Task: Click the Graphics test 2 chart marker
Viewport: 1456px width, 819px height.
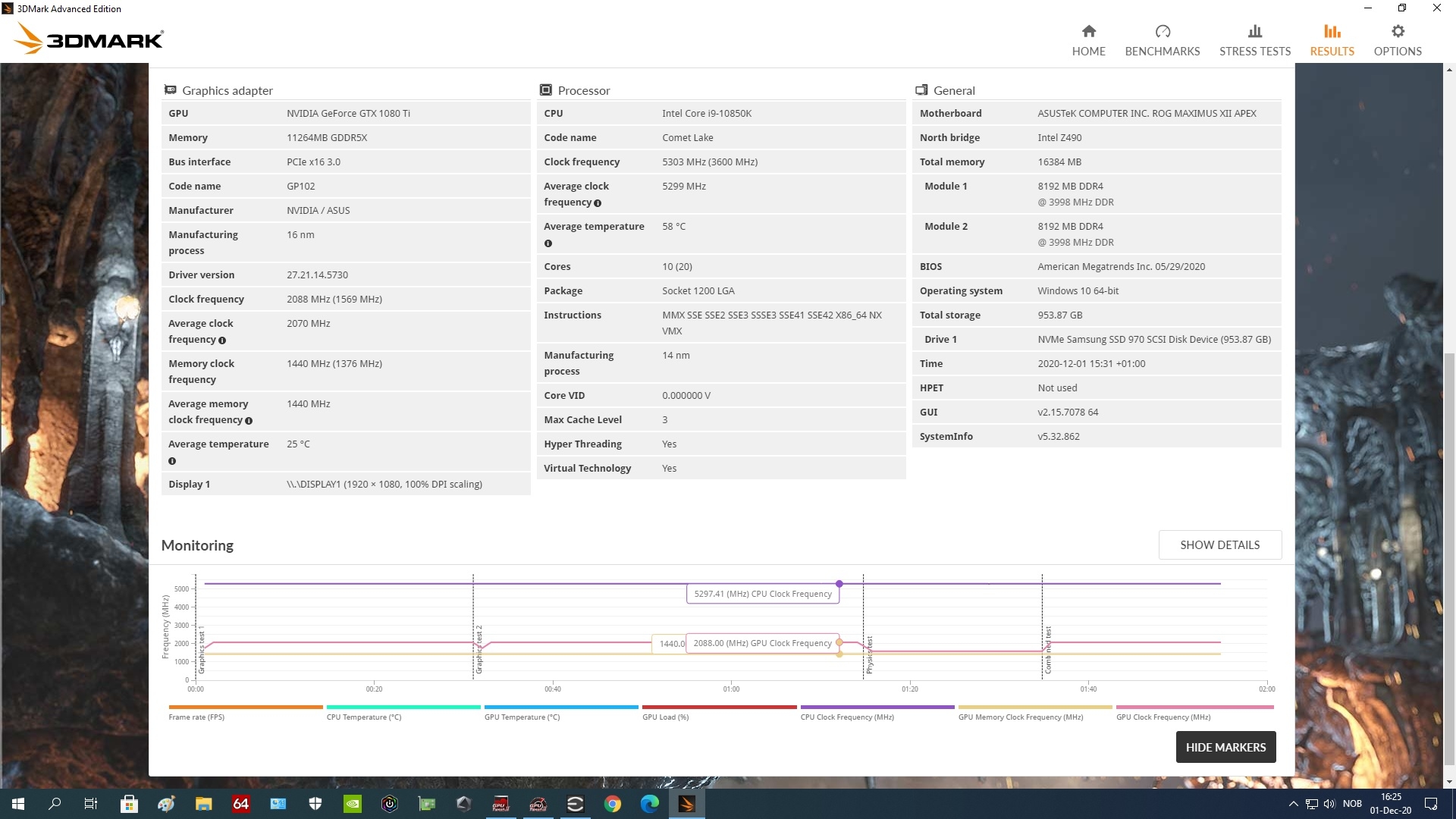Action: [x=479, y=650]
